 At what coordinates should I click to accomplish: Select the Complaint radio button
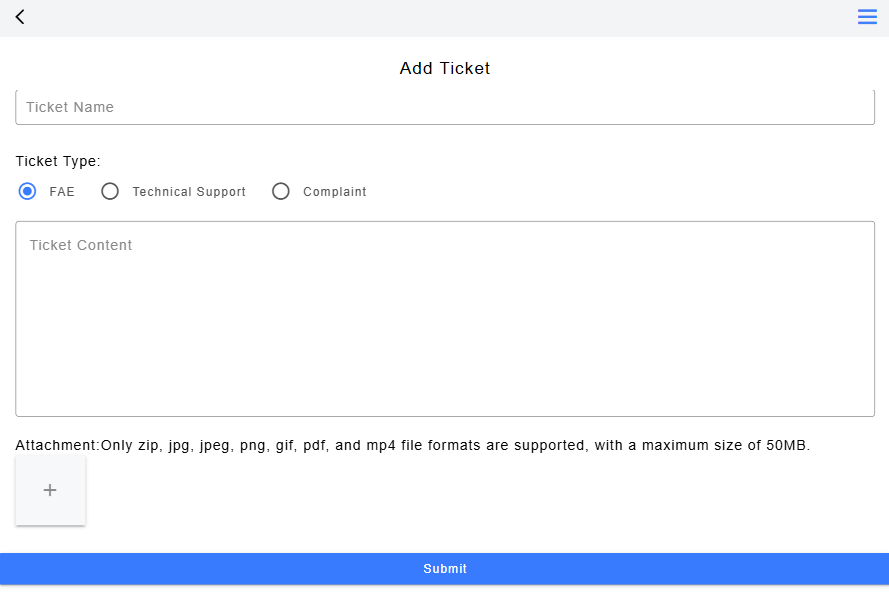pyautogui.click(x=281, y=191)
